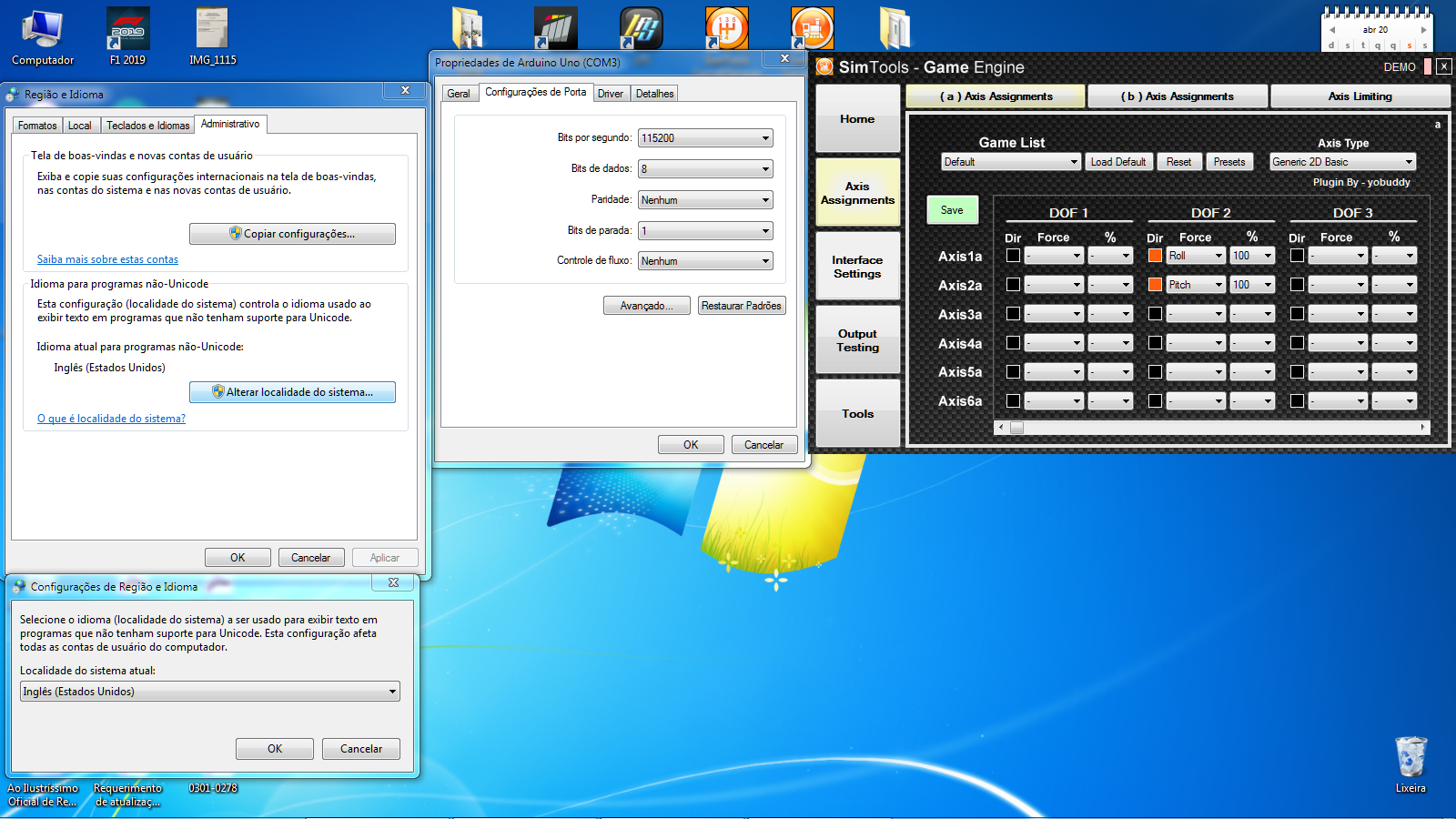
Task: Select the 0301-0278 desktop file
Action: pos(213,788)
